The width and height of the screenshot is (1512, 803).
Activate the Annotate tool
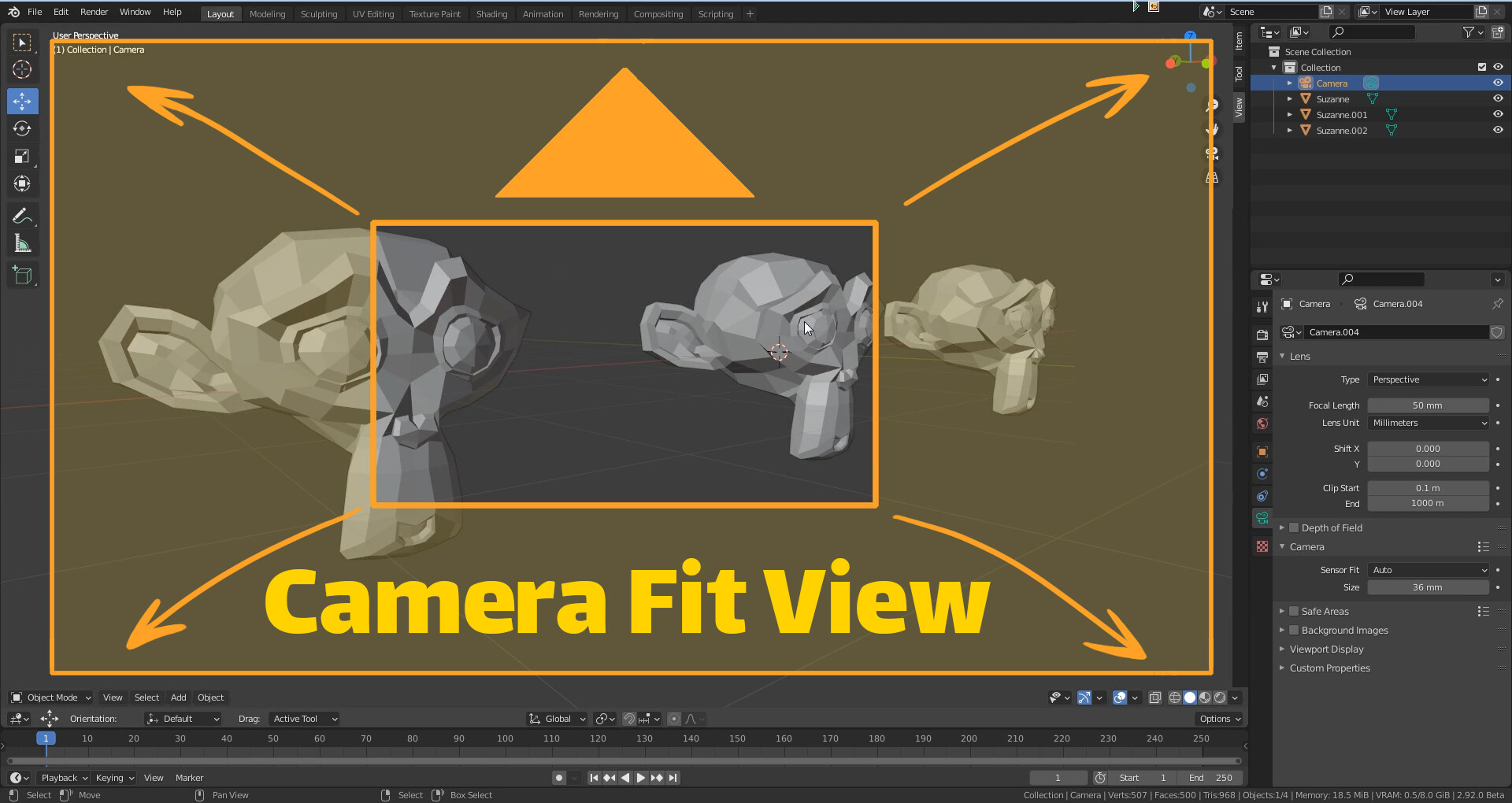click(22, 215)
